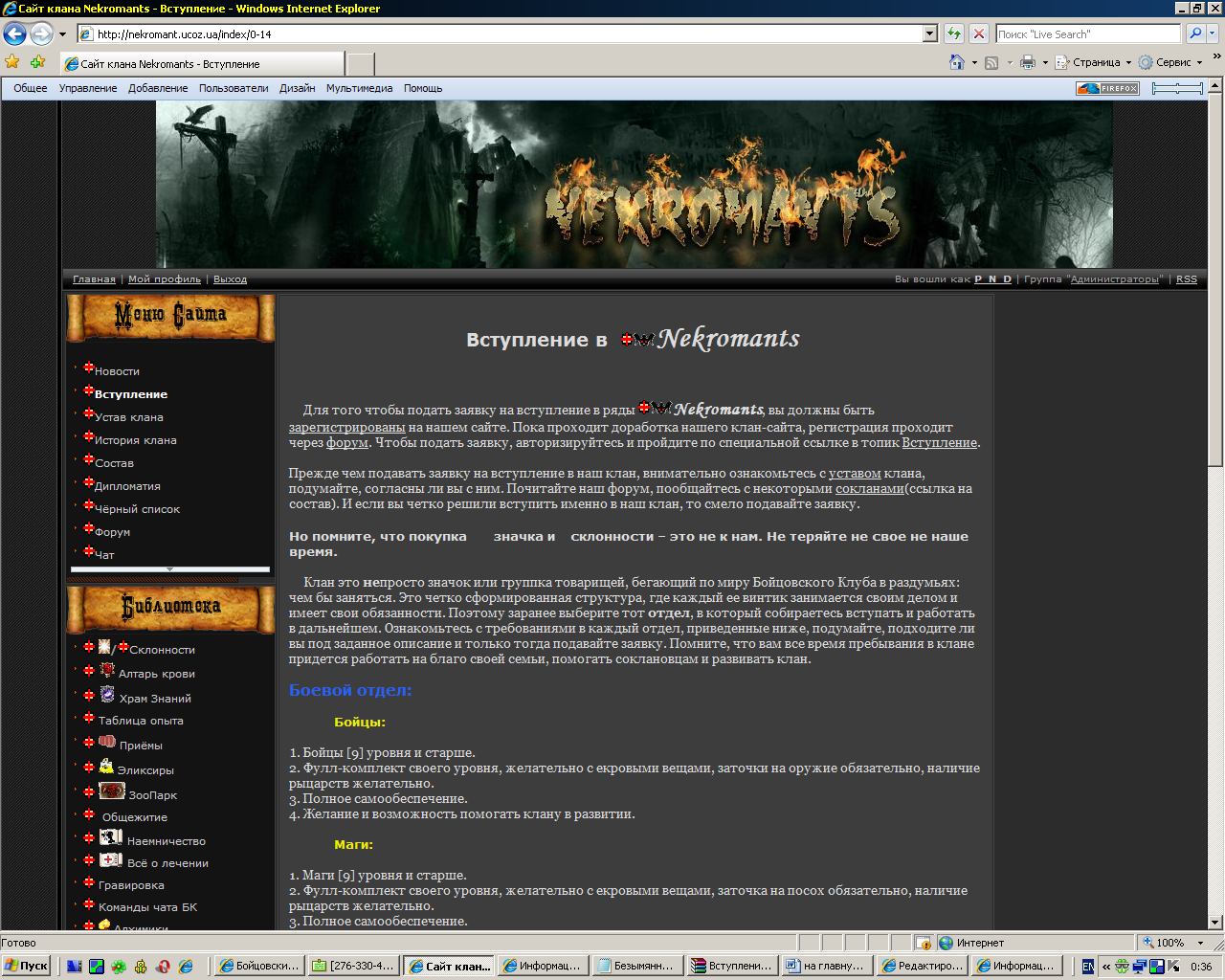Open search provider options dropdown arrow
This screenshot has height=980, width=1225.
tap(1213, 34)
